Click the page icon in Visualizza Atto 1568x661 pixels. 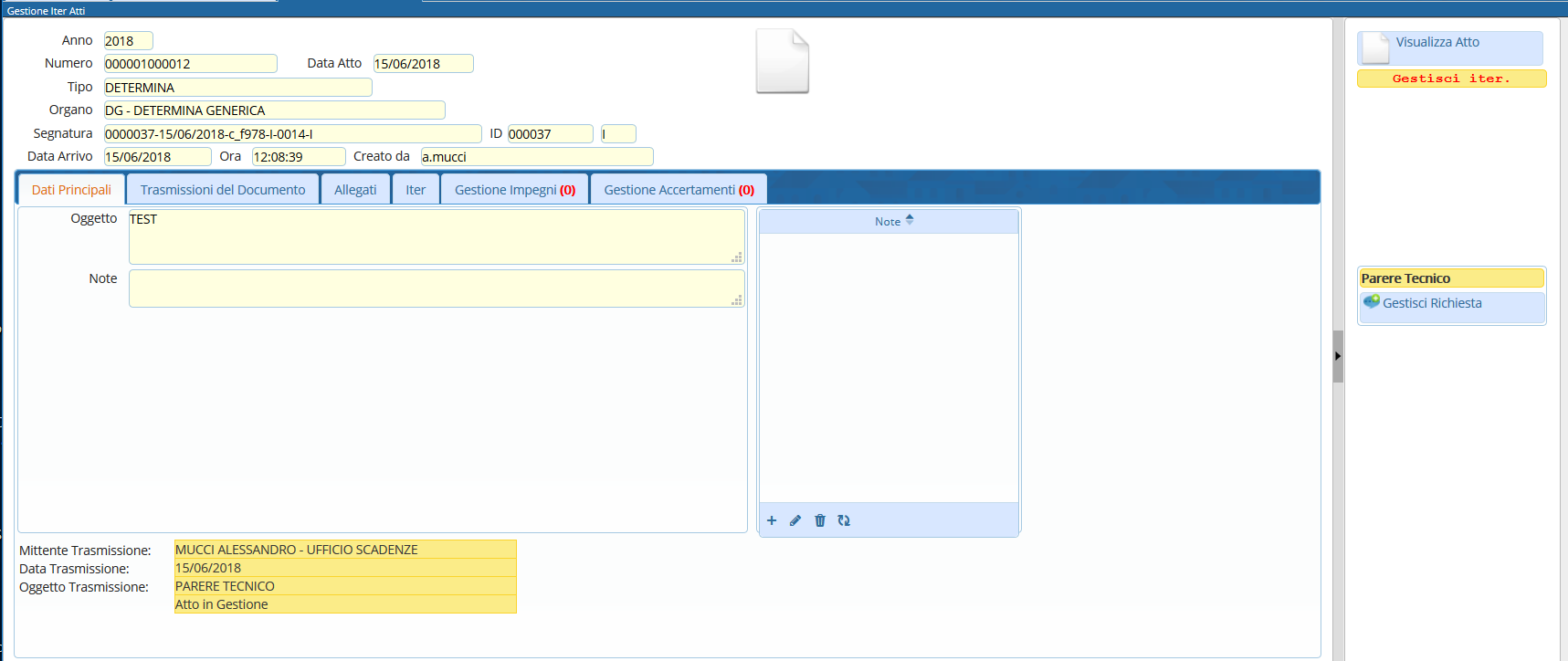tap(1375, 48)
